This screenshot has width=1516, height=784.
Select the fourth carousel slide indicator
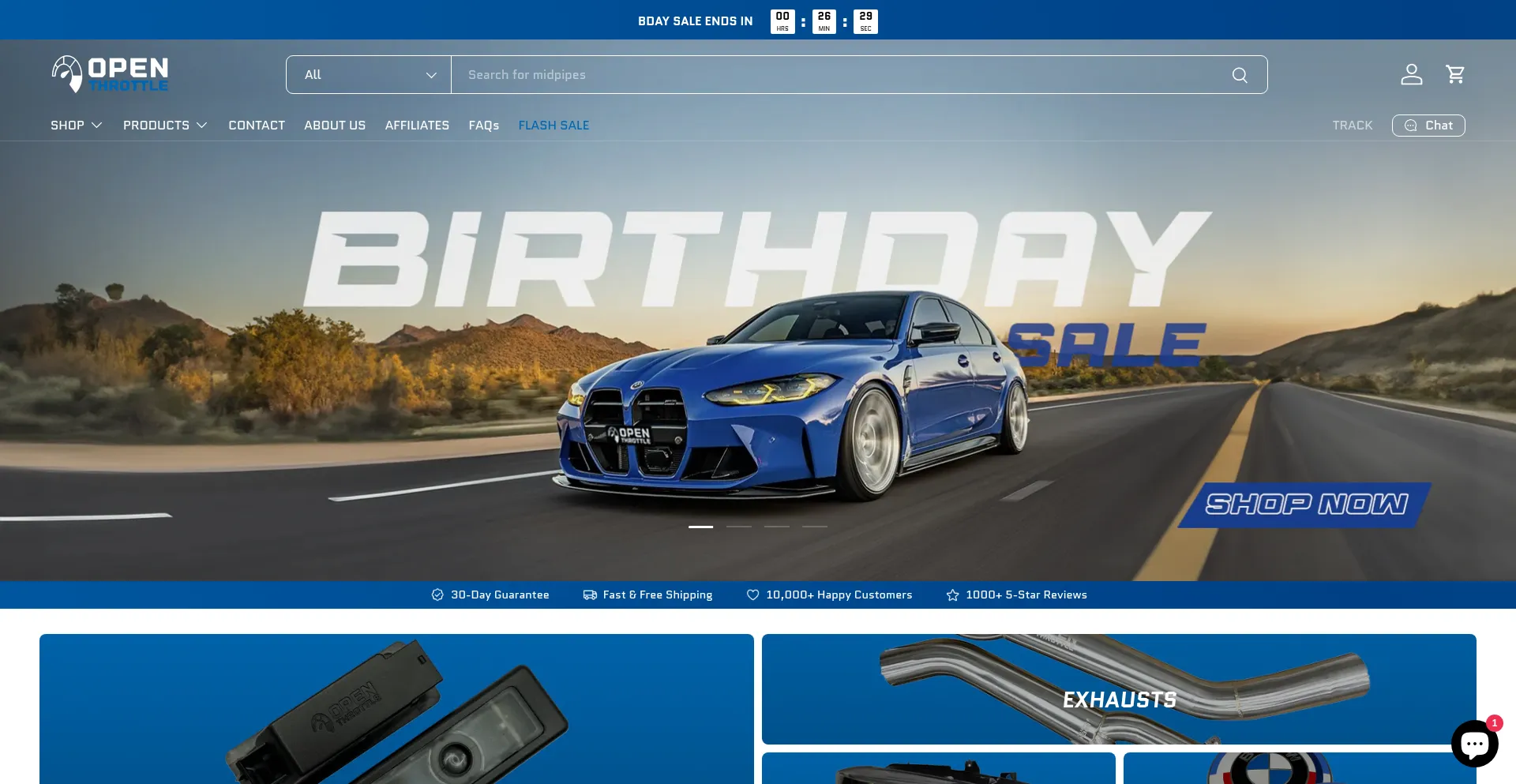click(814, 527)
